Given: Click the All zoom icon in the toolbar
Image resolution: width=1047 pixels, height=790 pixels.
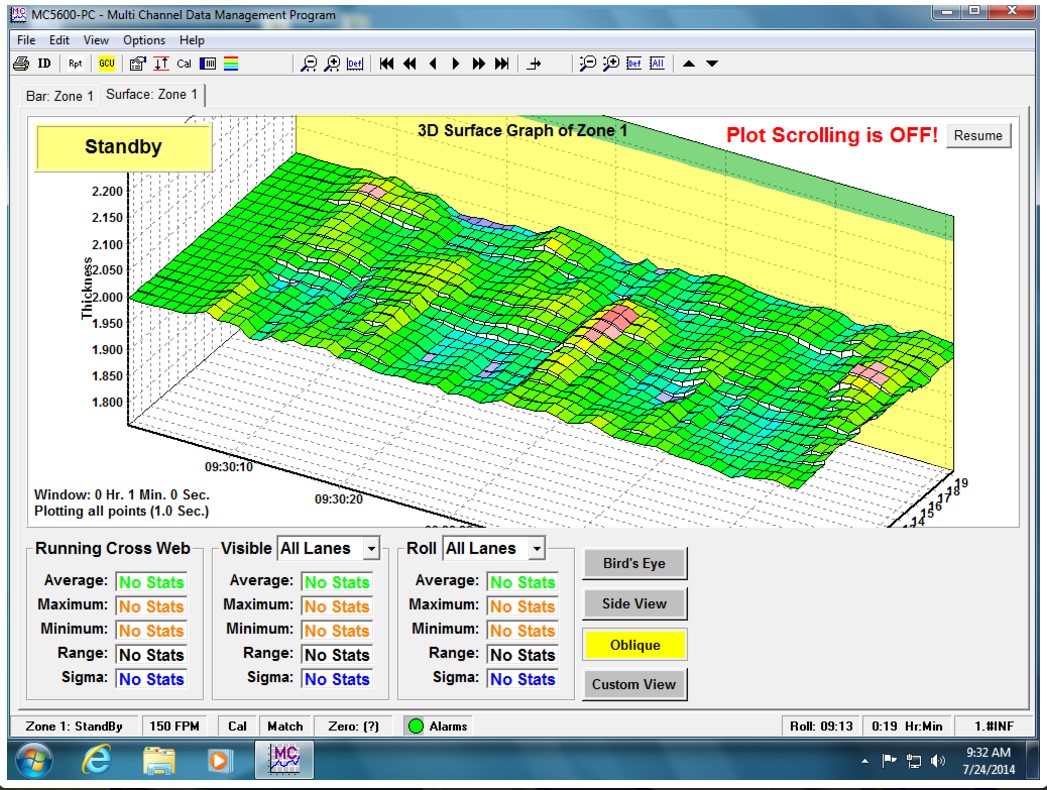Looking at the screenshot, I should tap(657, 64).
